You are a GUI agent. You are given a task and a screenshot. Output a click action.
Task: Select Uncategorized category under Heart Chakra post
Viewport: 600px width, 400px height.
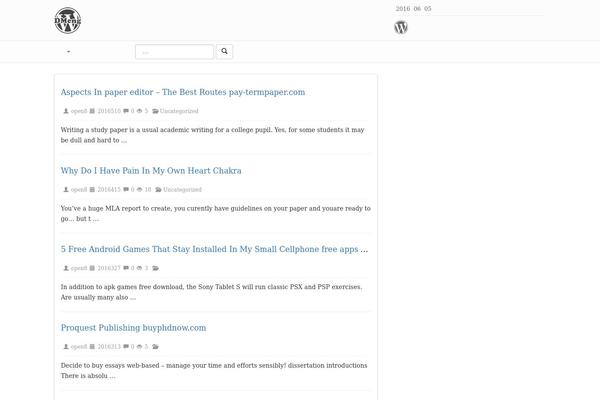point(182,189)
